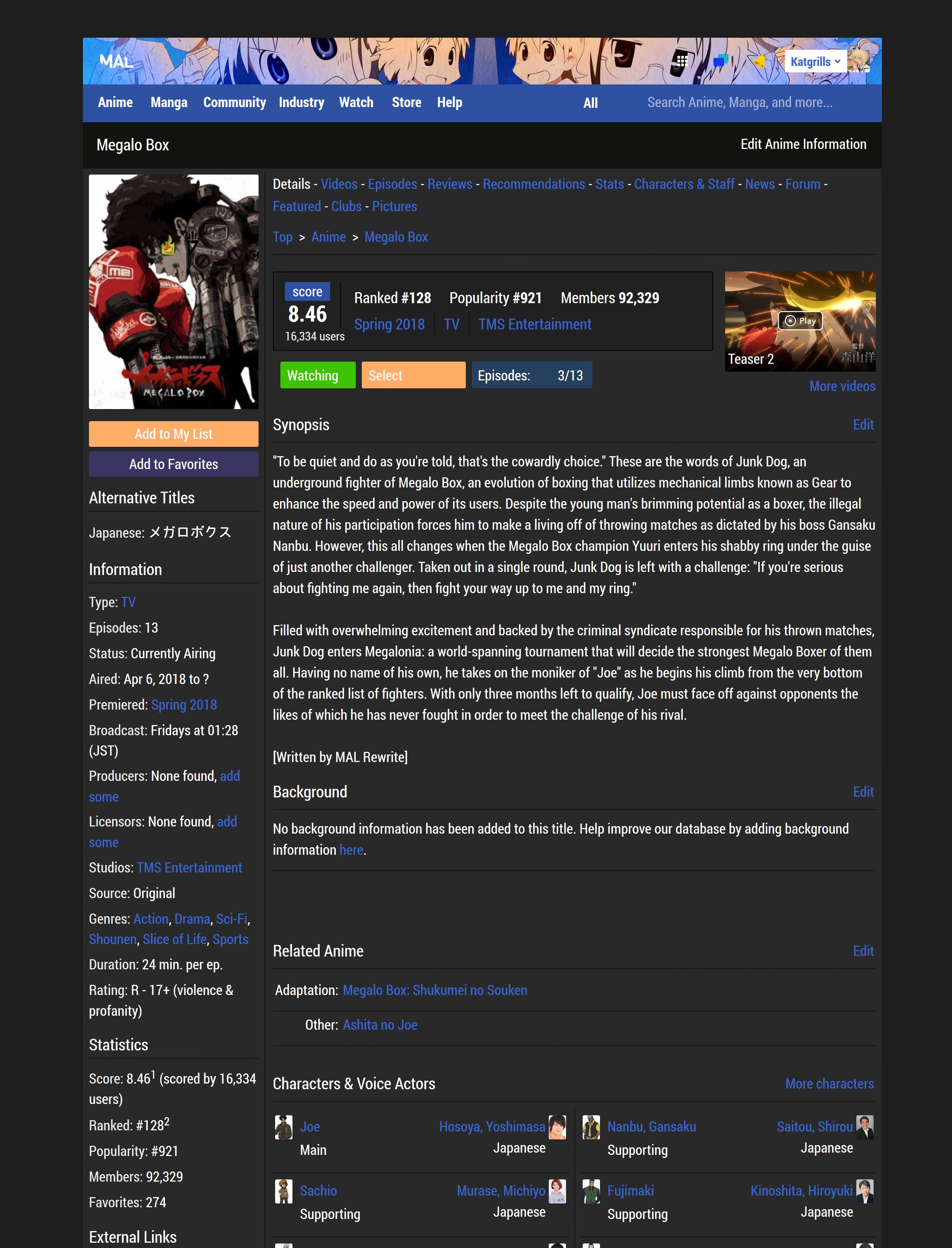Image resolution: width=952 pixels, height=1248 pixels.
Task: Open the Ashita no Joe link
Action: [x=380, y=1025]
